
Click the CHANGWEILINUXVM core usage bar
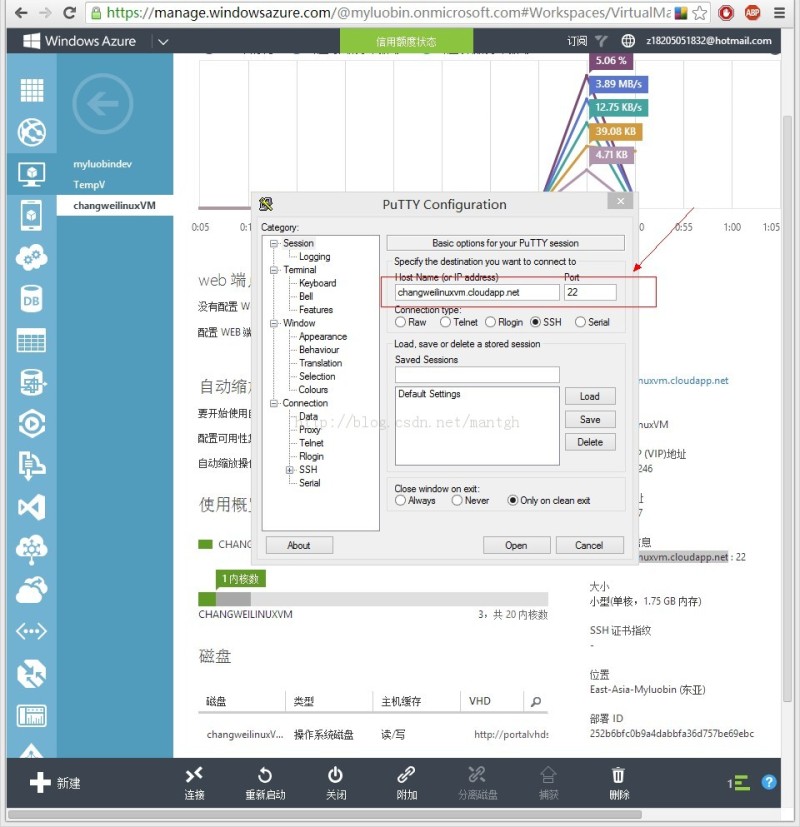coord(373,599)
